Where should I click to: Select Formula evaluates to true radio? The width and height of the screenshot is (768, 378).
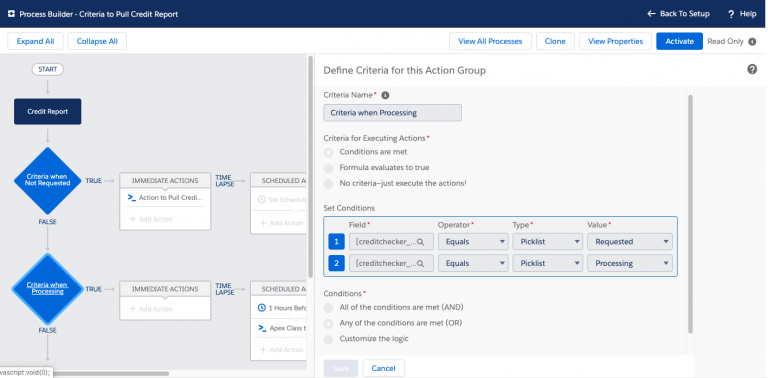click(x=329, y=168)
